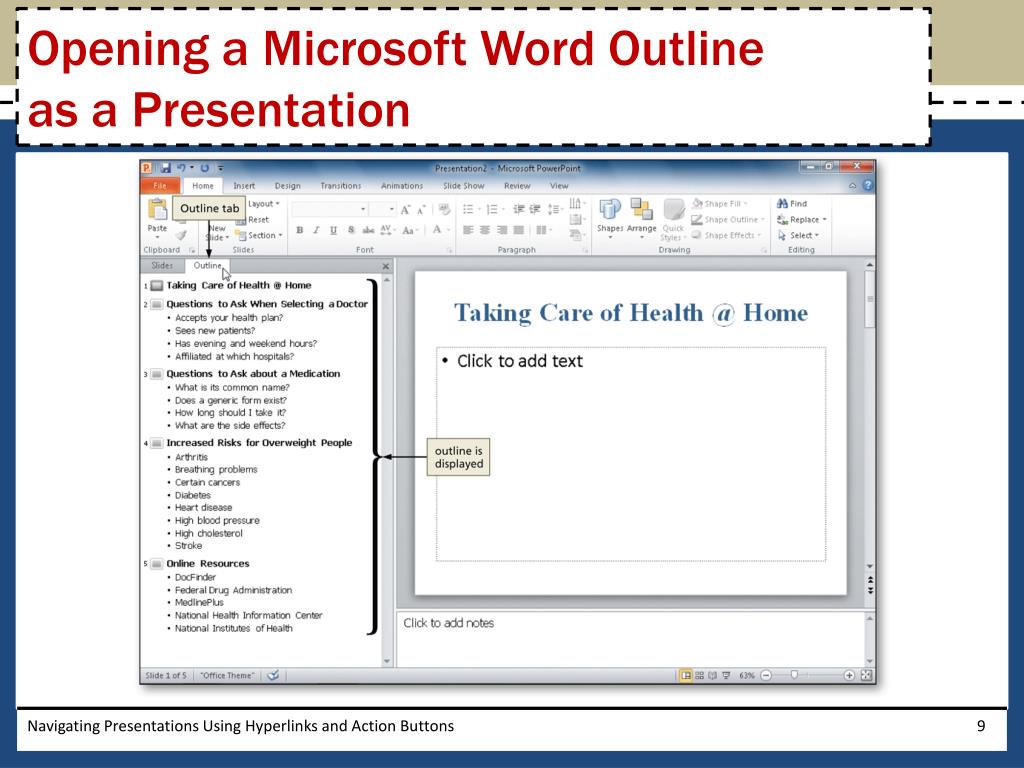The height and width of the screenshot is (768, 1024).
Task: Click the zoom slider handle
Action: coord(794,675)
